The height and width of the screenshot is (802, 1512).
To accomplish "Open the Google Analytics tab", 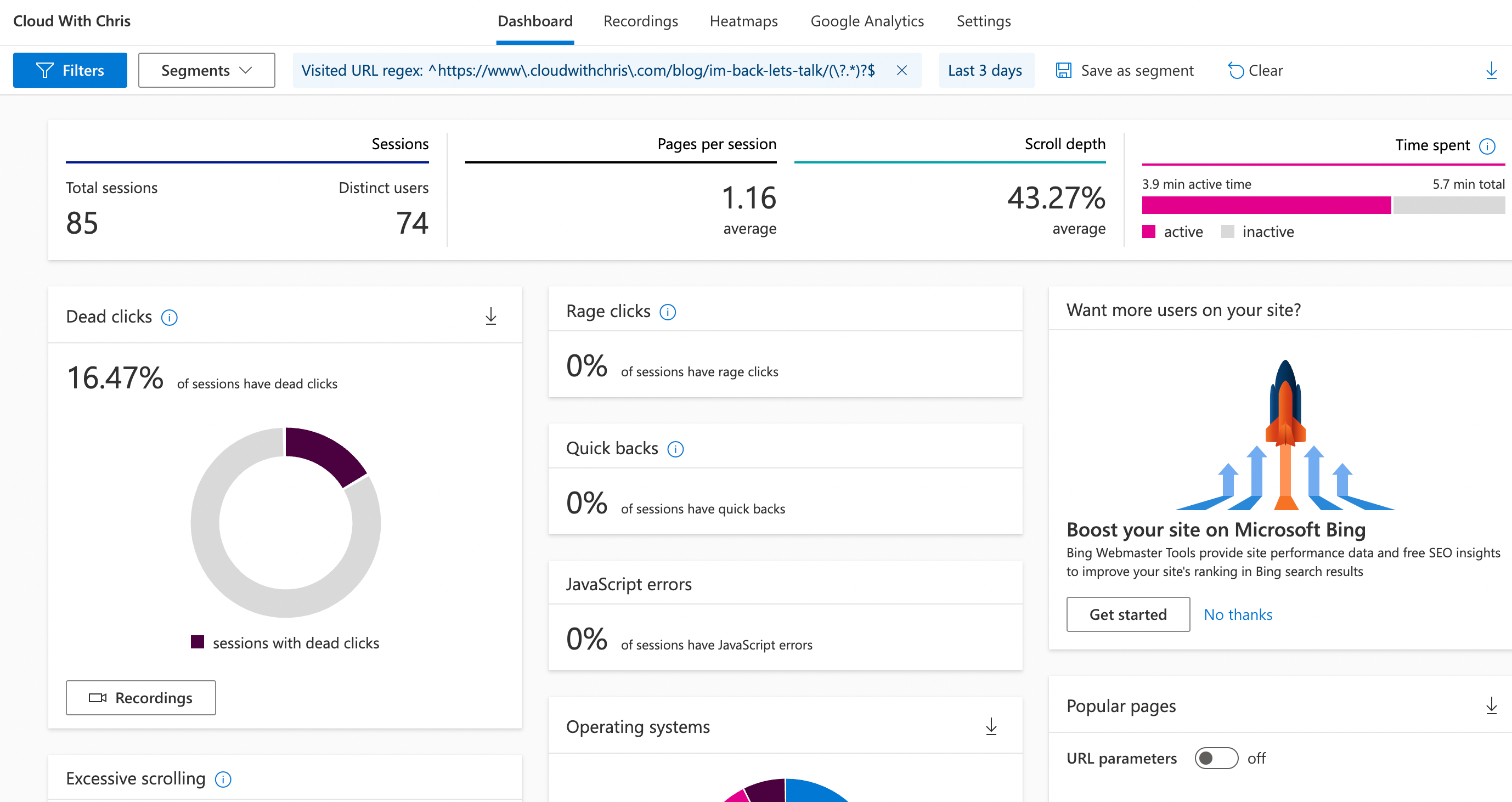I will tap(867, 21).
